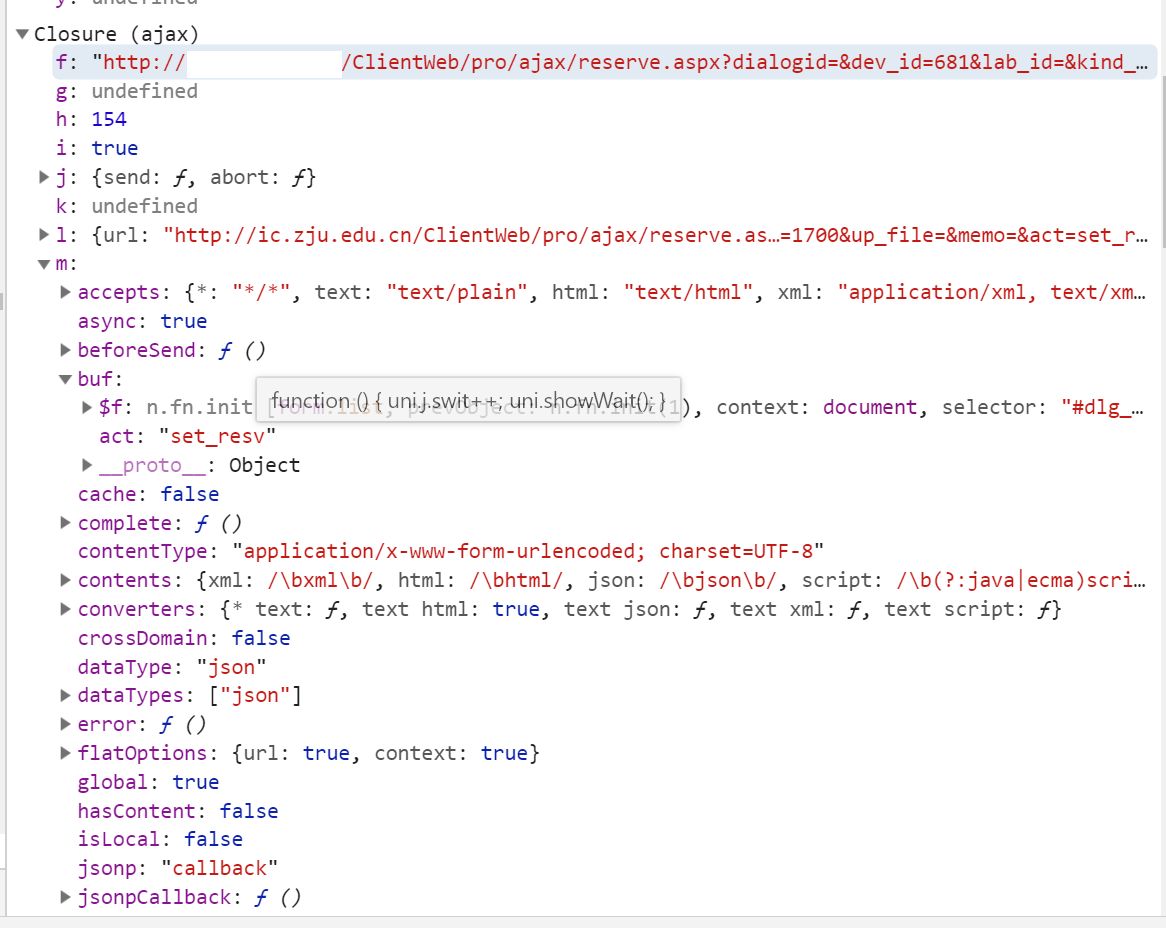
Task: Select the f URL string property row
Action: point(600,63)
